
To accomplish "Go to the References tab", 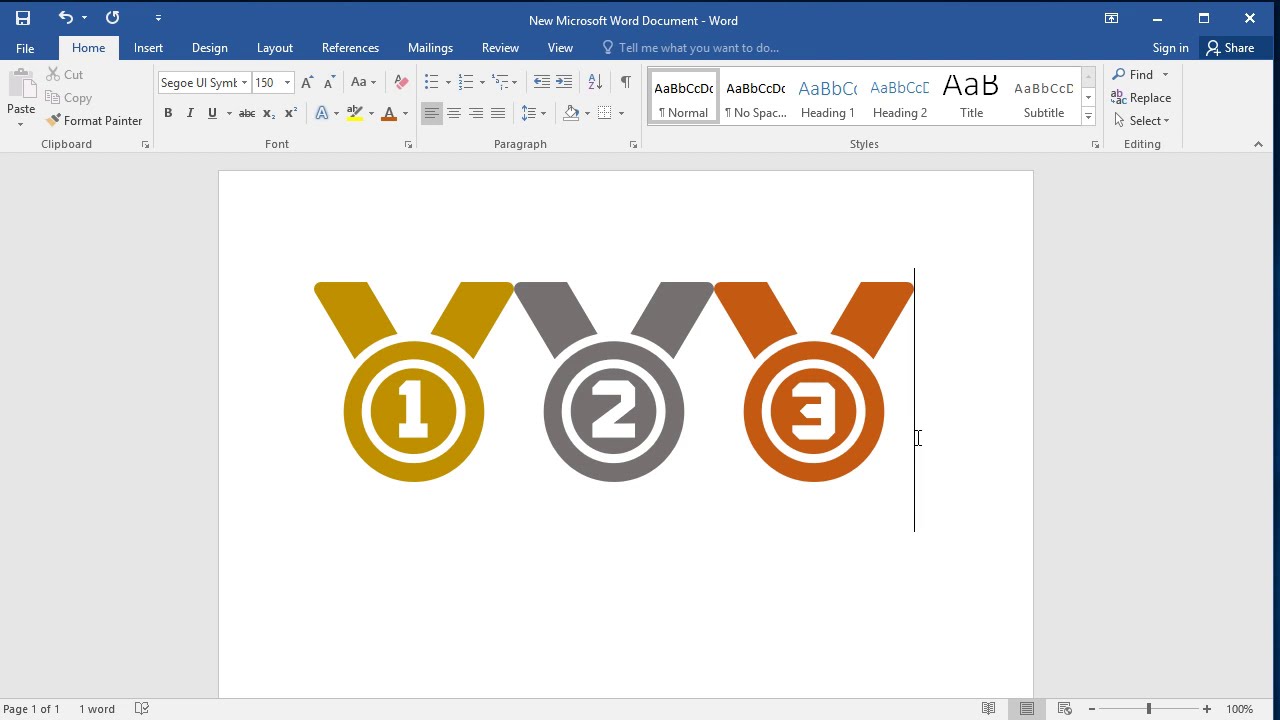I will point(350,48).
